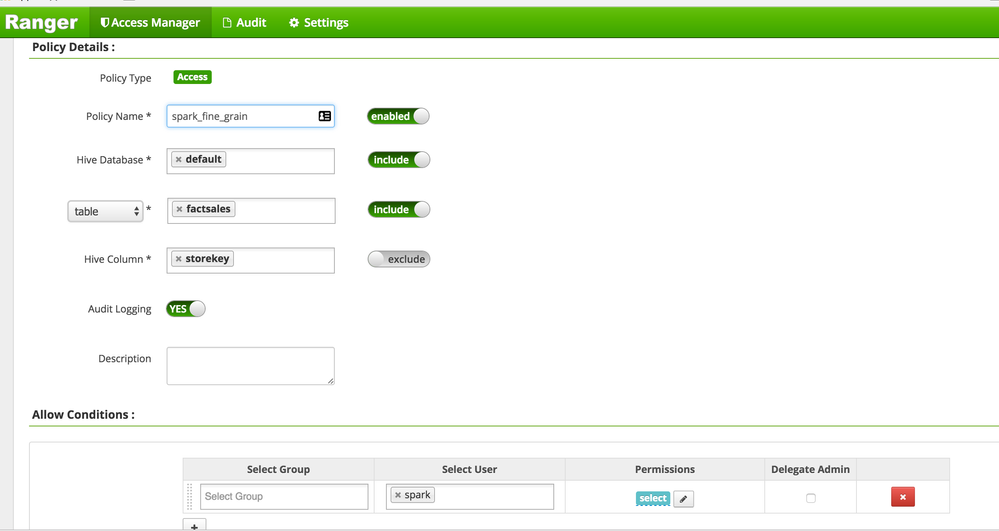Delete allow condition row with red X
The width and height of the screenshot is (999, 531).
tap(903, 497)
